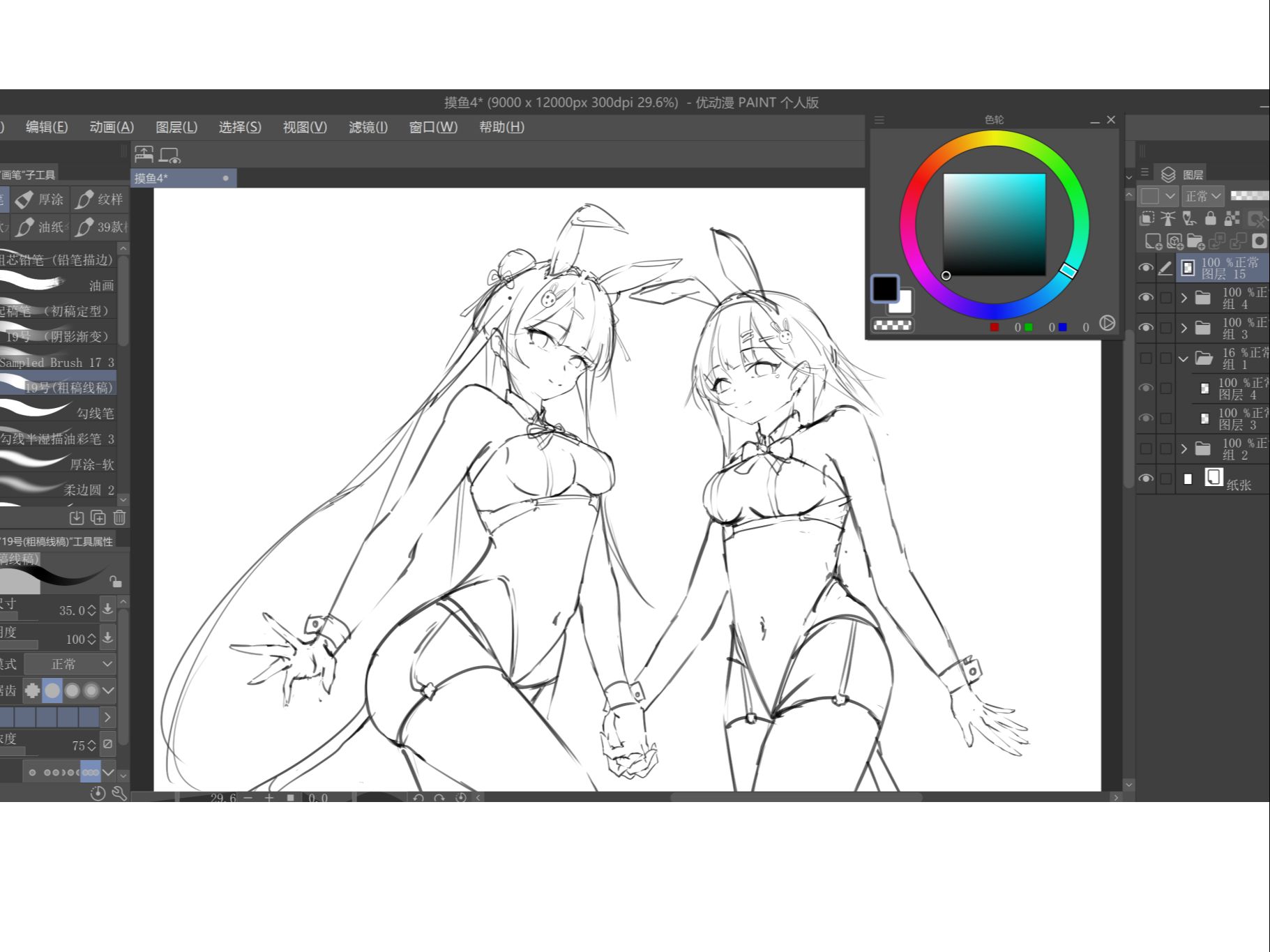Toggle eye of layer 图层 3
This screenshot has width=1270, height=952.
point(1145,418)
